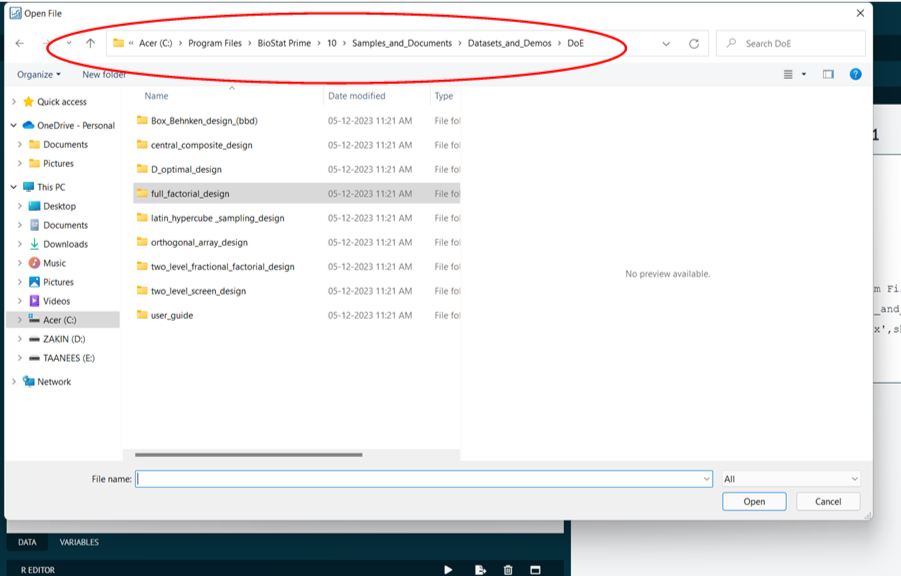The image size is (901, 576).
Task: Go up one folder level arrow
Action: coord(90,43)
